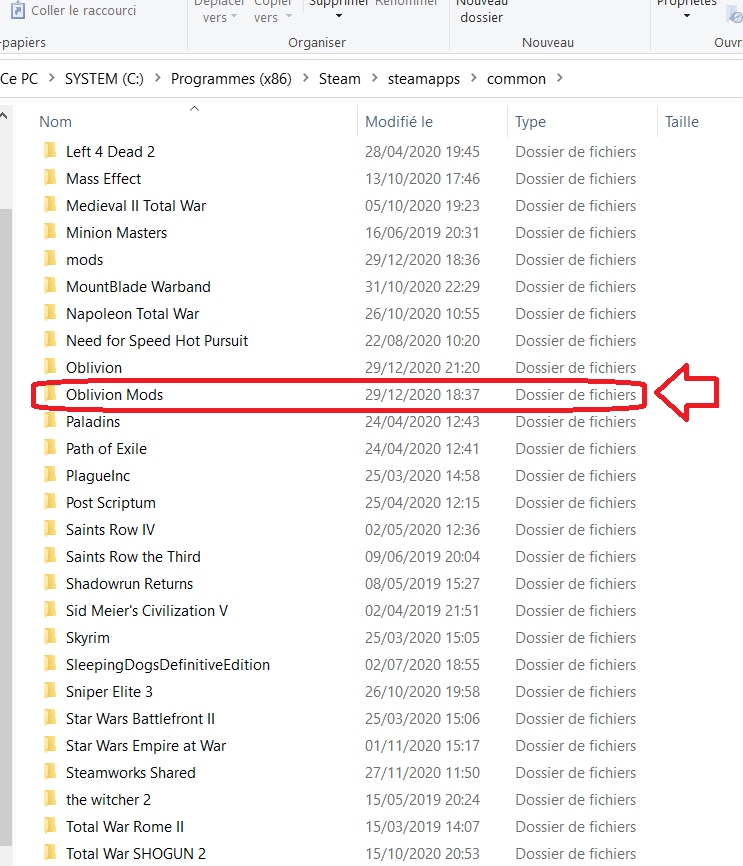The height and width of the screenshot is (866, 743).
Task: Select the mods folder icon
Action: [50, 259]
